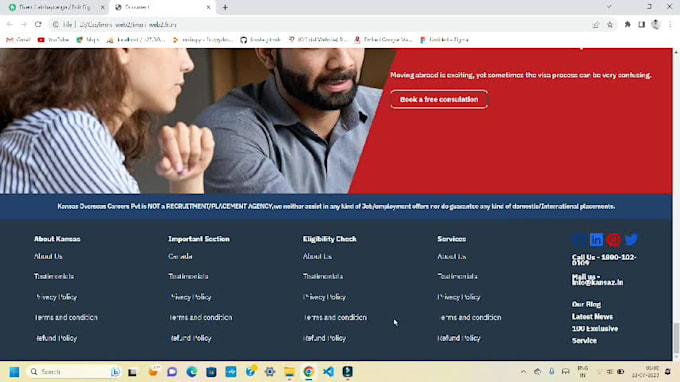Open About Us under Eligibility Check
The width and height of the screenshot is (680, 382).
coord(317,256)
